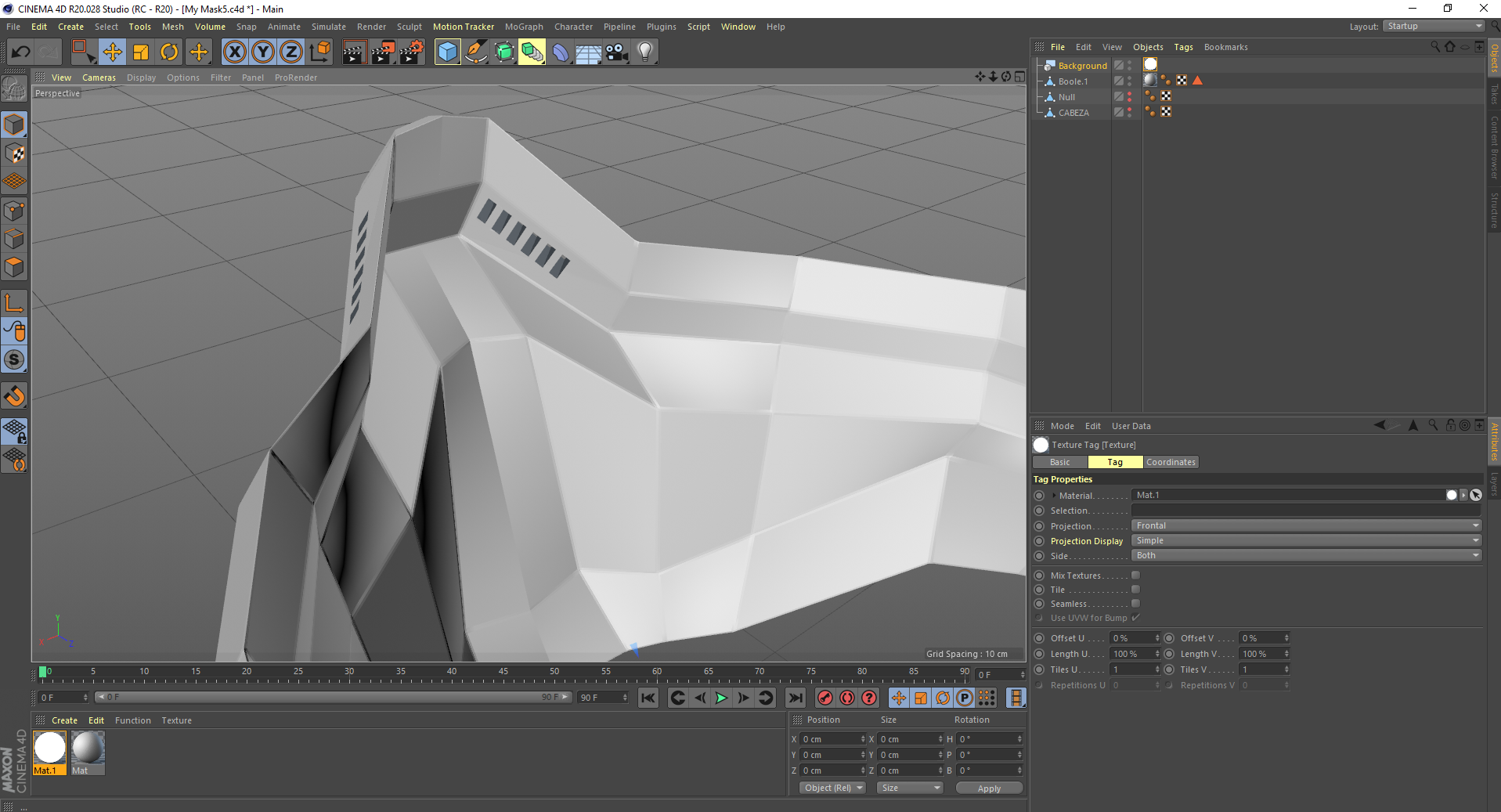This screenshot has height=812, width=1501.
Task: Select the Move tool
Action: [112, 52]
